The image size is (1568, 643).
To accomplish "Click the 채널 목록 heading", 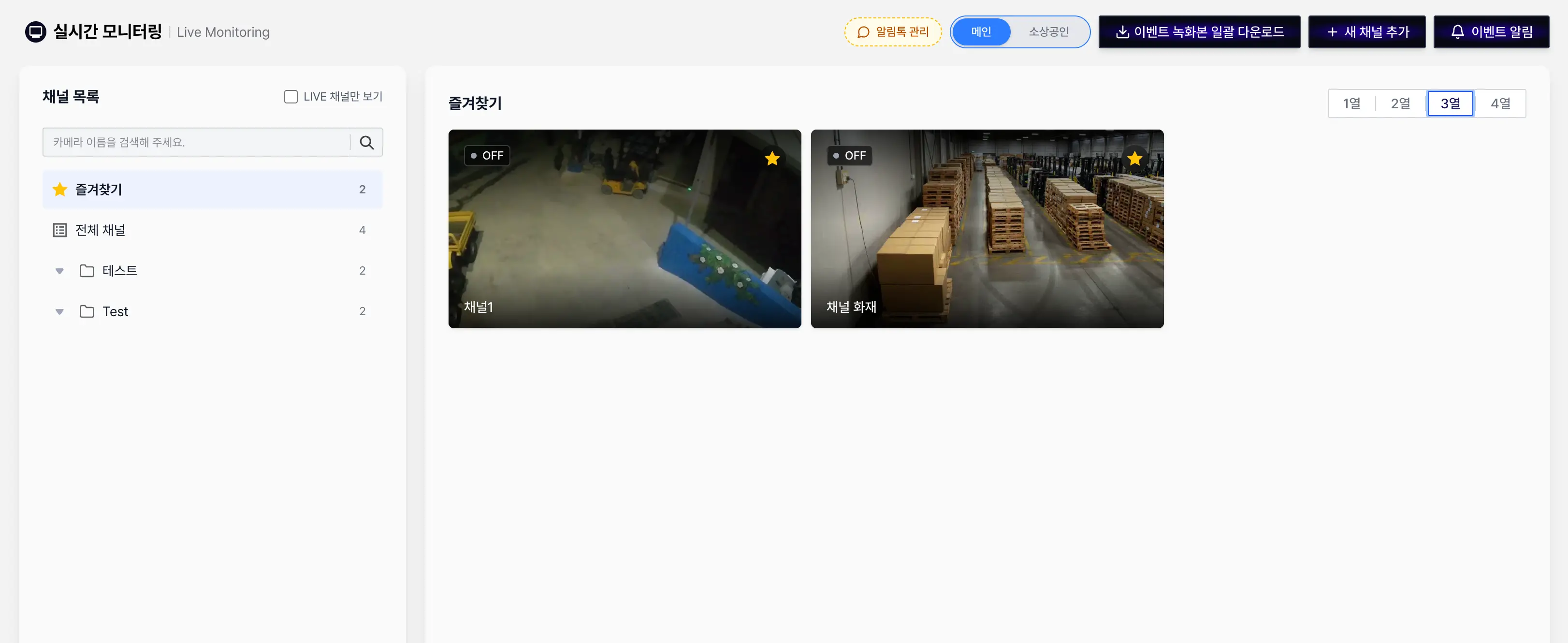I will point(71,97).
